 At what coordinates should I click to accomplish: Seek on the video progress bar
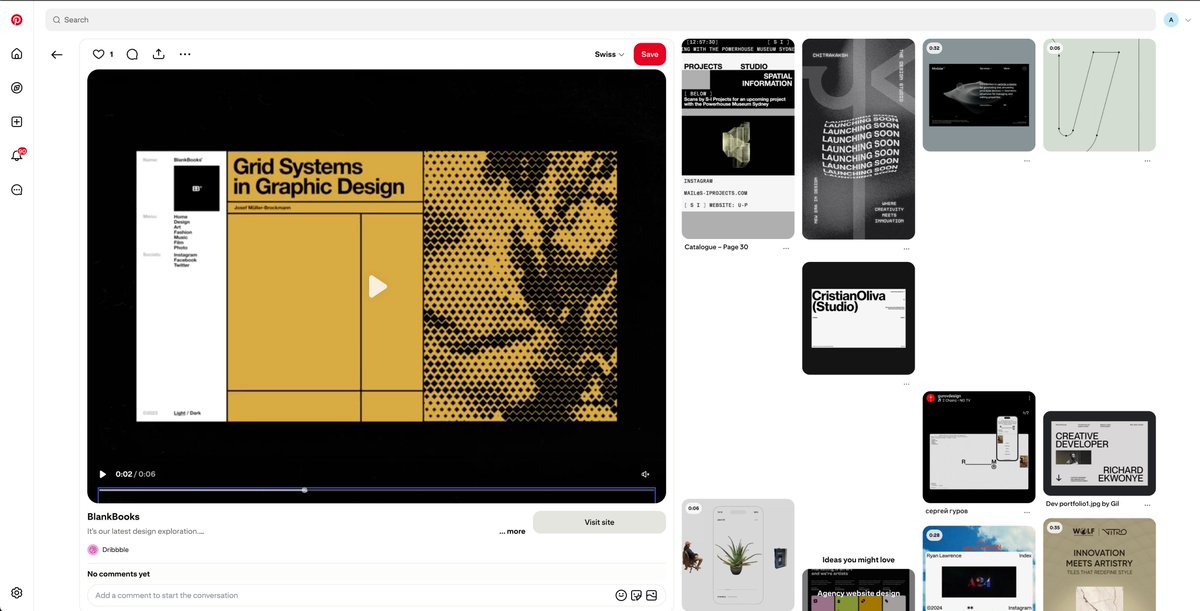(x=376, y=490)
